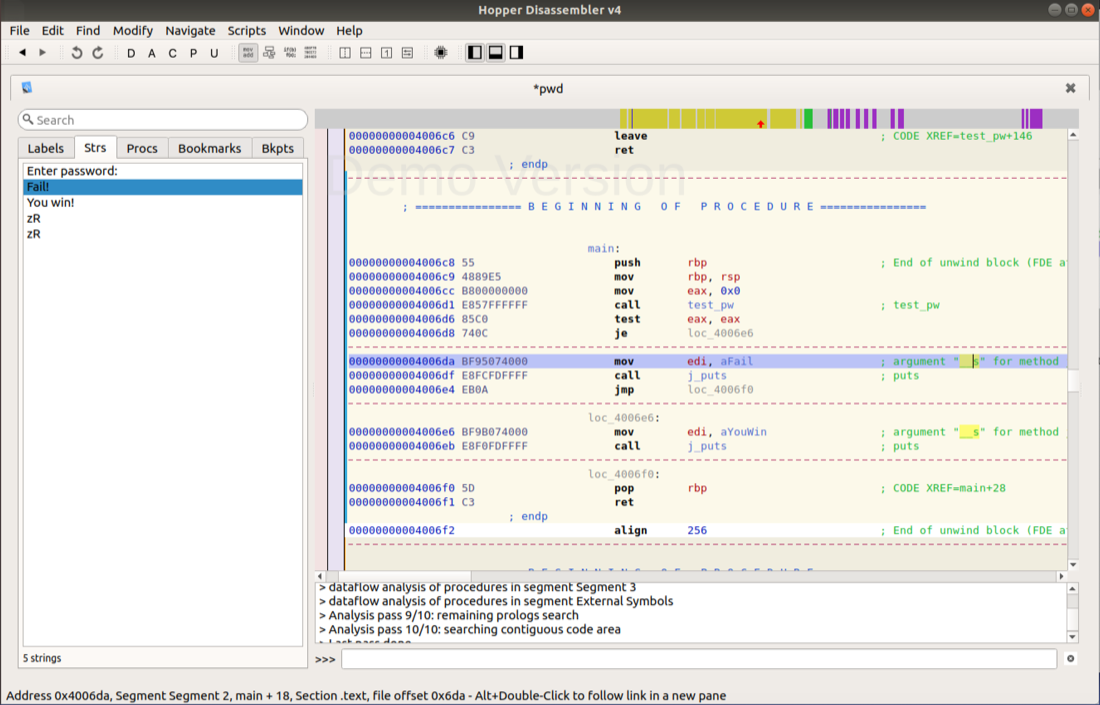Click the CPU chip icon
The height and width of the screenshot is (705, 1100).
point(440,53)
